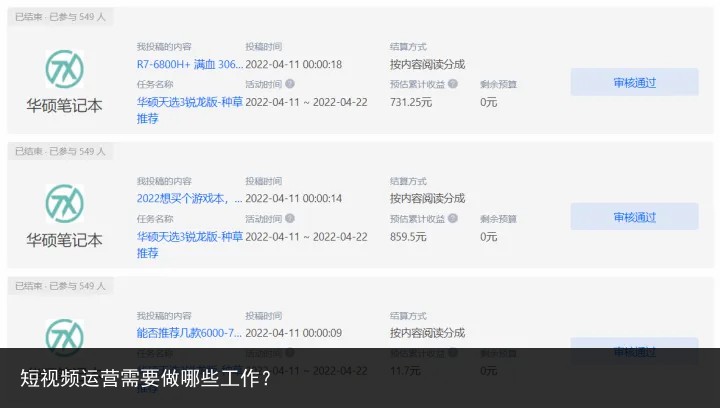
Task: Select the activity date range in the 859.5元 row
Action: (x=306, y=236)
